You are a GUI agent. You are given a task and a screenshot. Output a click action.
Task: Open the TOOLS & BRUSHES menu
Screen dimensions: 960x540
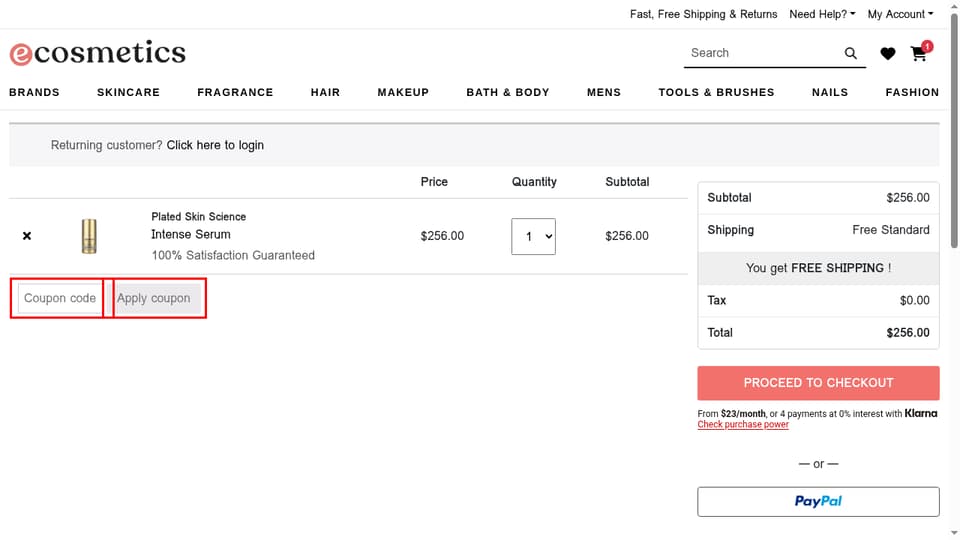[x=716, y=92]
